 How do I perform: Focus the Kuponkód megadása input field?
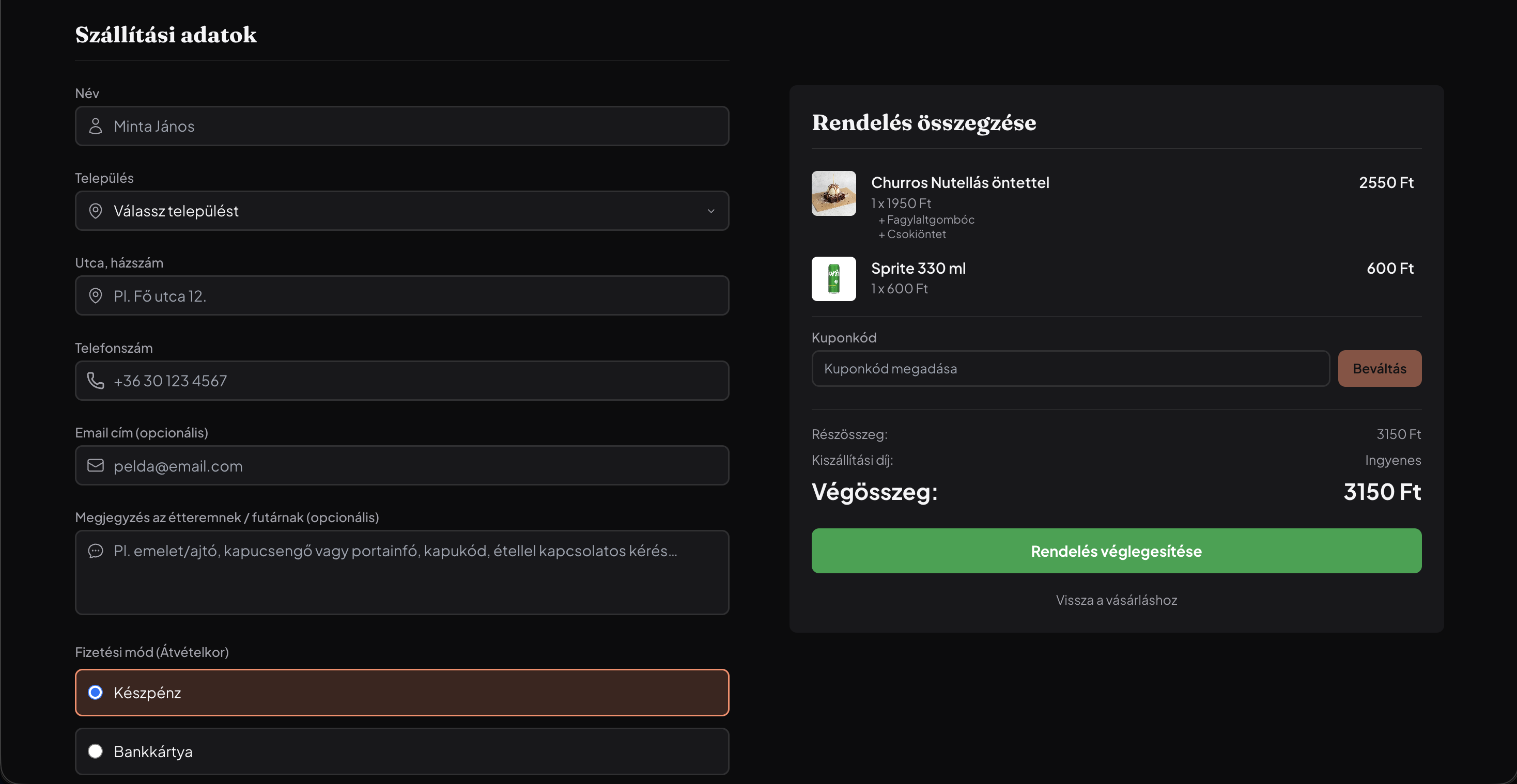pos(1070,368)
